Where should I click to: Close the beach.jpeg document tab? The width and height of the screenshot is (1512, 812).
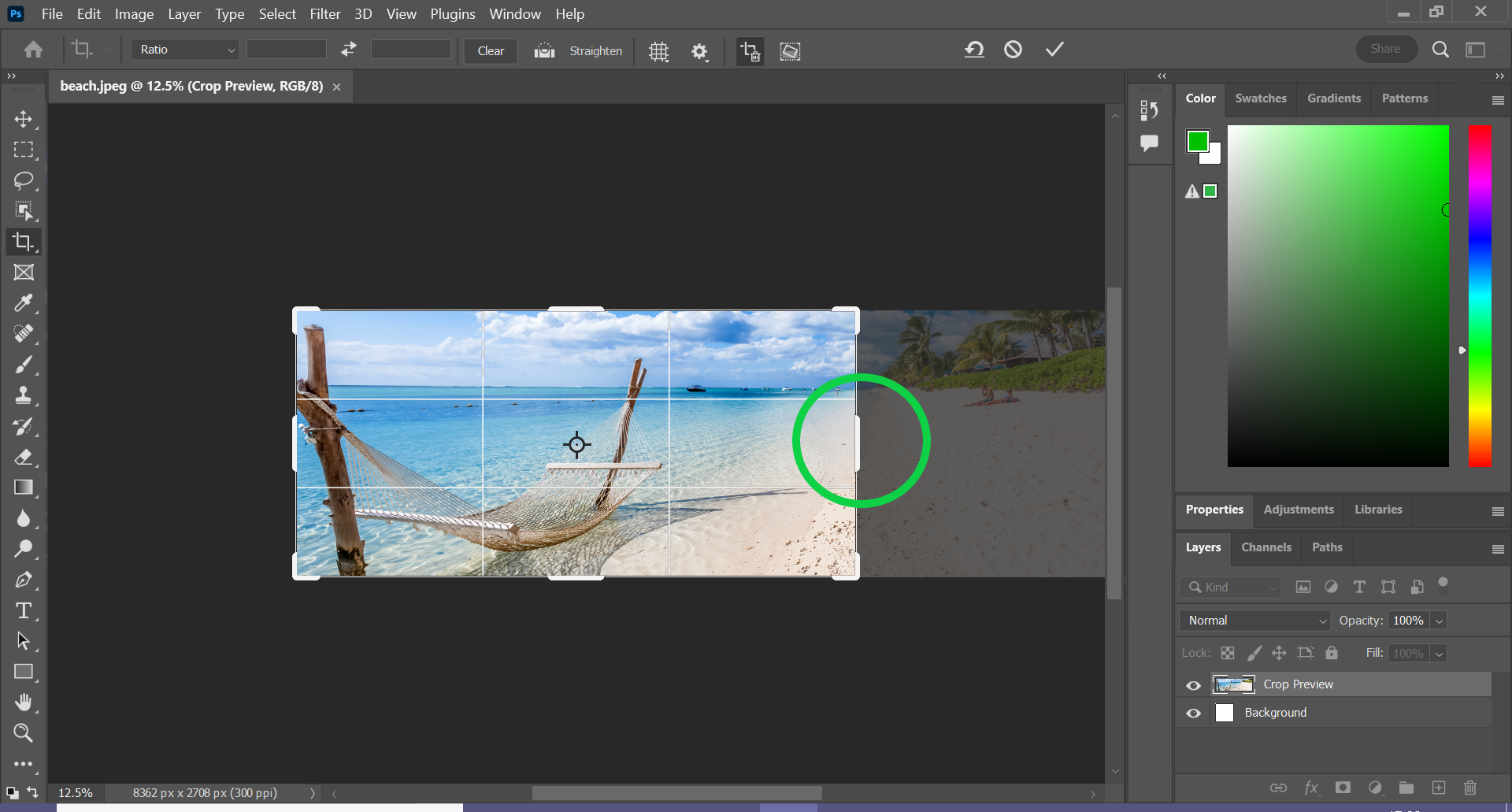337,87
